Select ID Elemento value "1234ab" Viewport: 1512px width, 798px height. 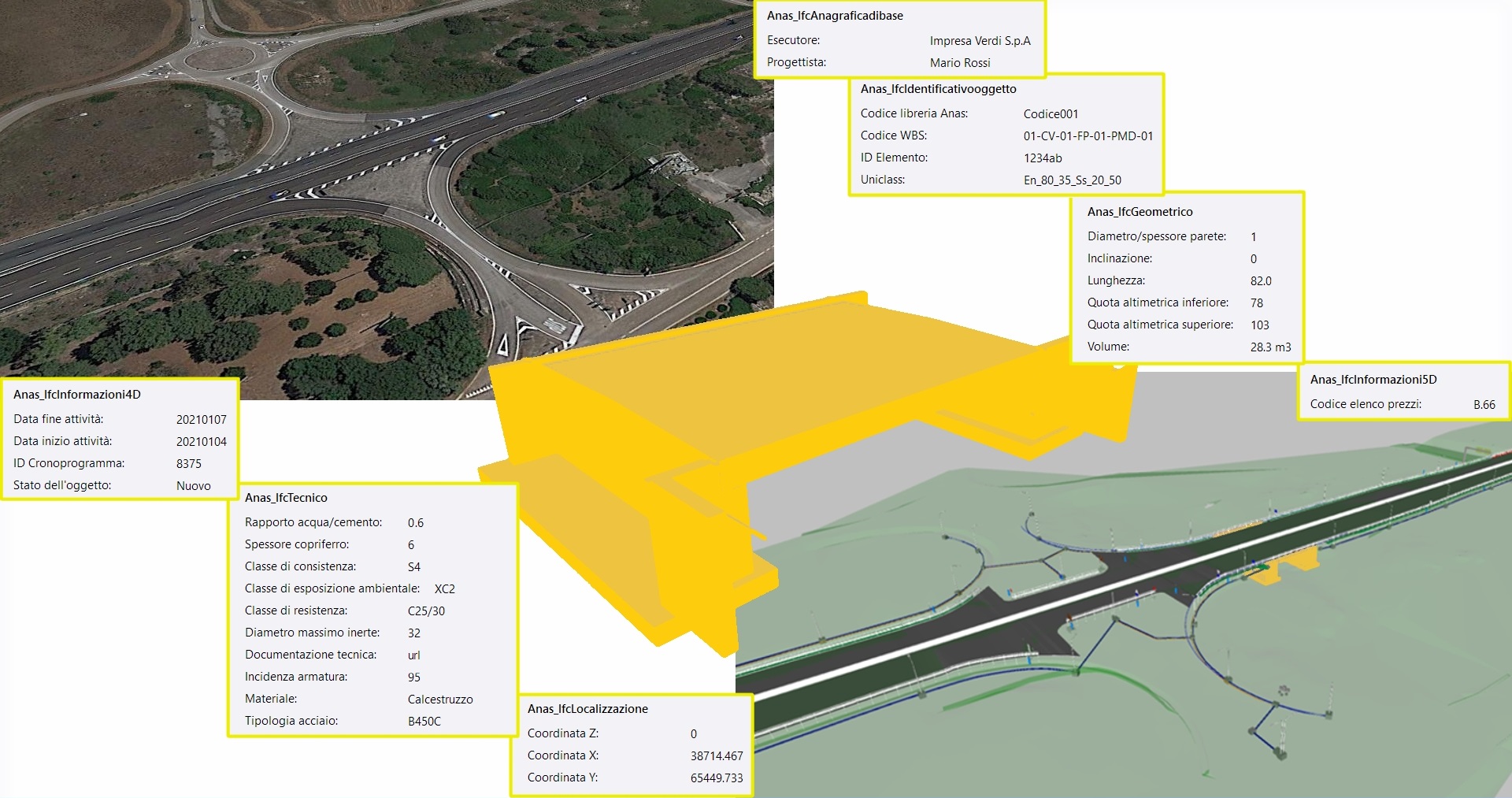[1045, 158]
